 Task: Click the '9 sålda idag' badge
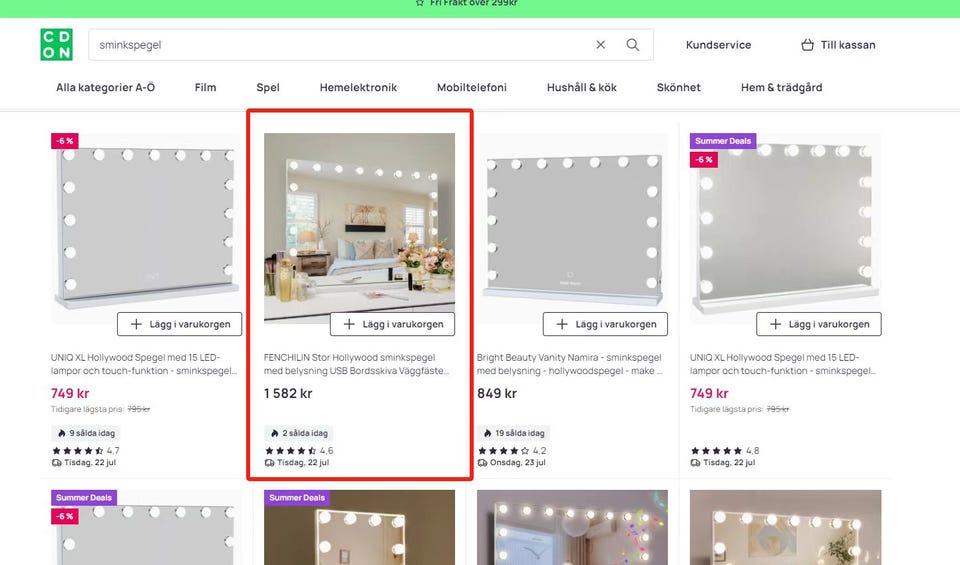[x=86, y=433]
